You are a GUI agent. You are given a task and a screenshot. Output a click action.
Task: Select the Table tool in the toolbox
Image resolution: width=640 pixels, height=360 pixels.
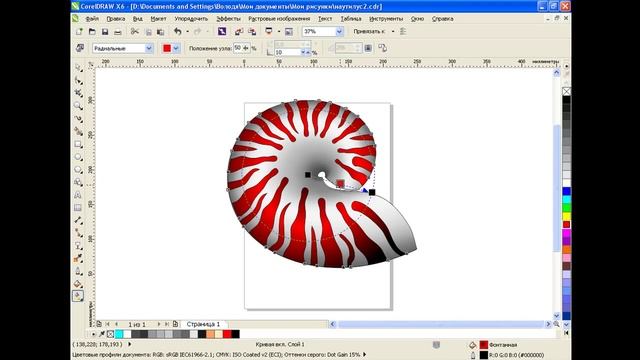78,207
